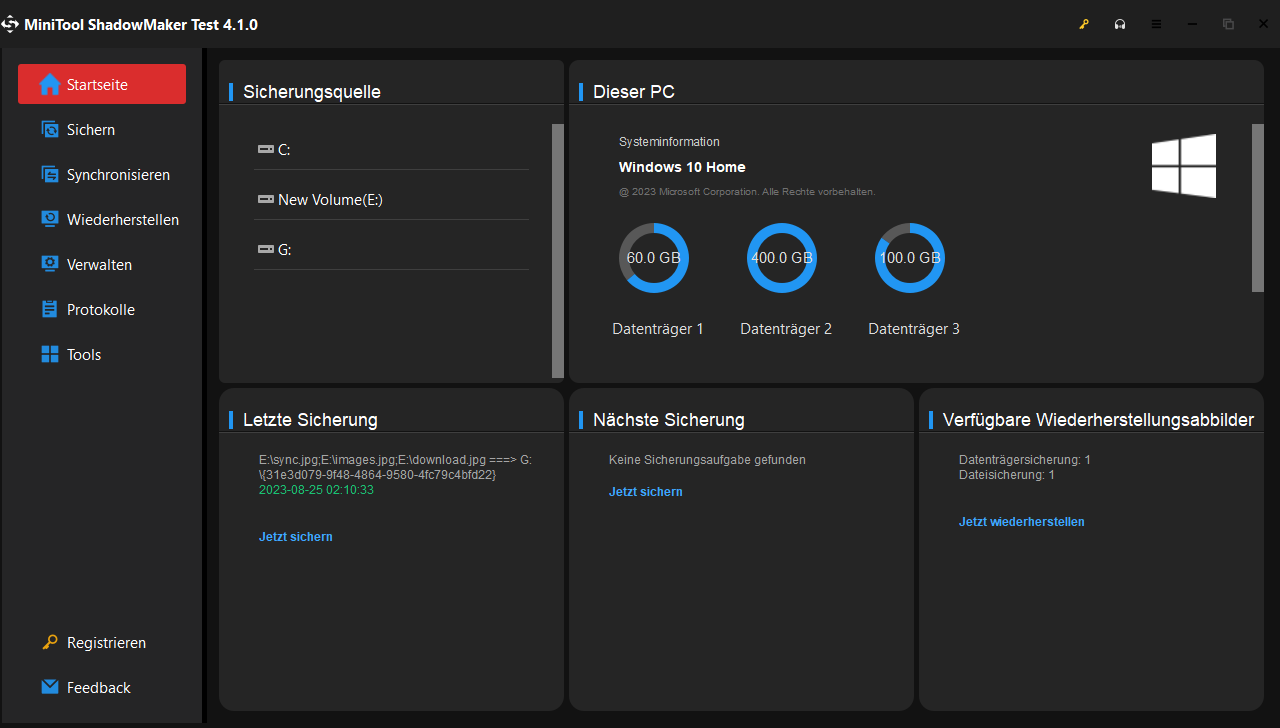This screenshot has width=1280, height=728.
Task: Open the Startseite home icon
Action: click(x=50, y=85)
